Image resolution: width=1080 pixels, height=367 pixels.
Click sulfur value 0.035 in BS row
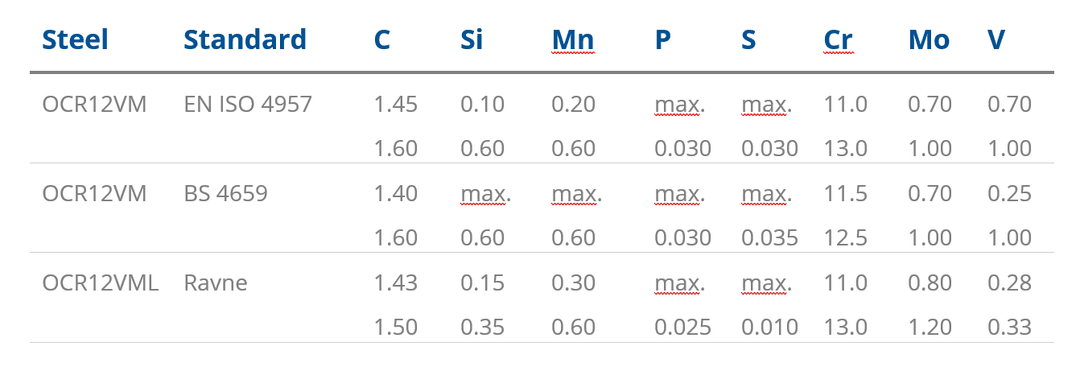pyautogui.click(x=769, y=238)
